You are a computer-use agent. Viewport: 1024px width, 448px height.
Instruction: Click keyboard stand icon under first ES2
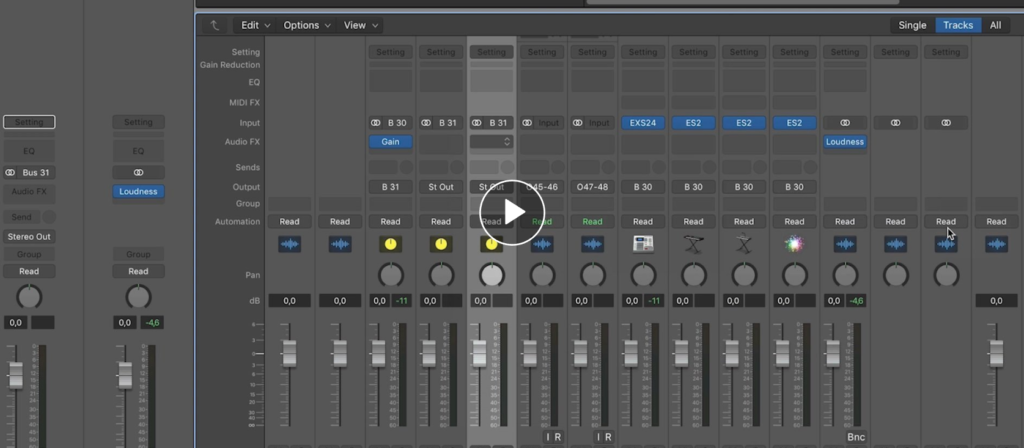coord(693,244)
